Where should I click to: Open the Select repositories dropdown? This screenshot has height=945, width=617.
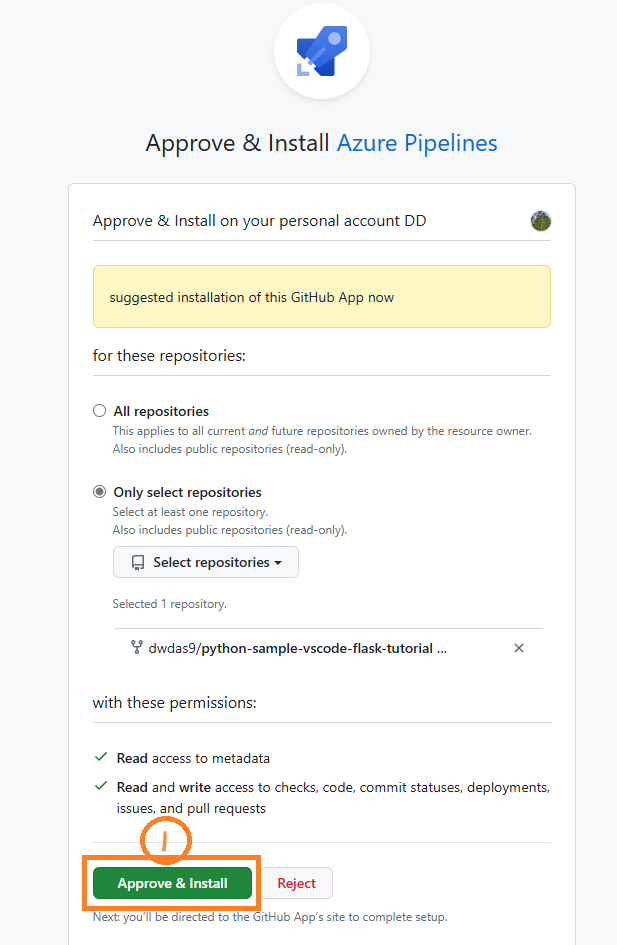click(205, 562)
